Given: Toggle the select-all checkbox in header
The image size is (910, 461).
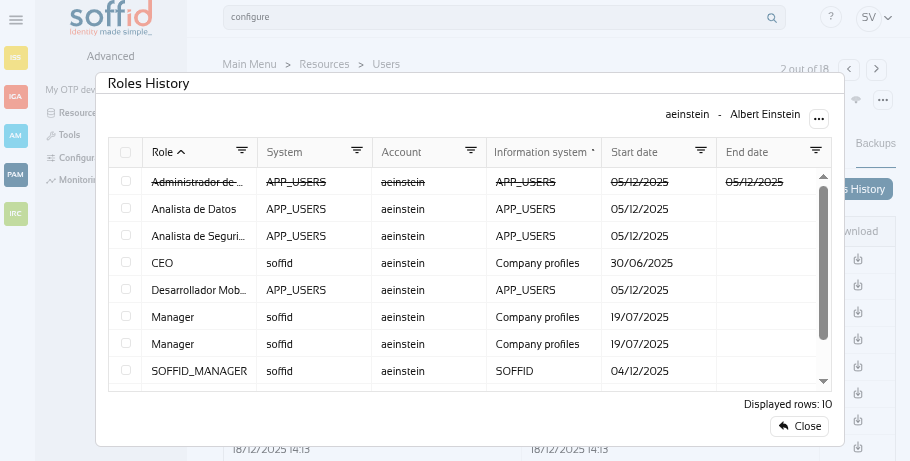Looking at the screenshot, I should tap(126, 153).
